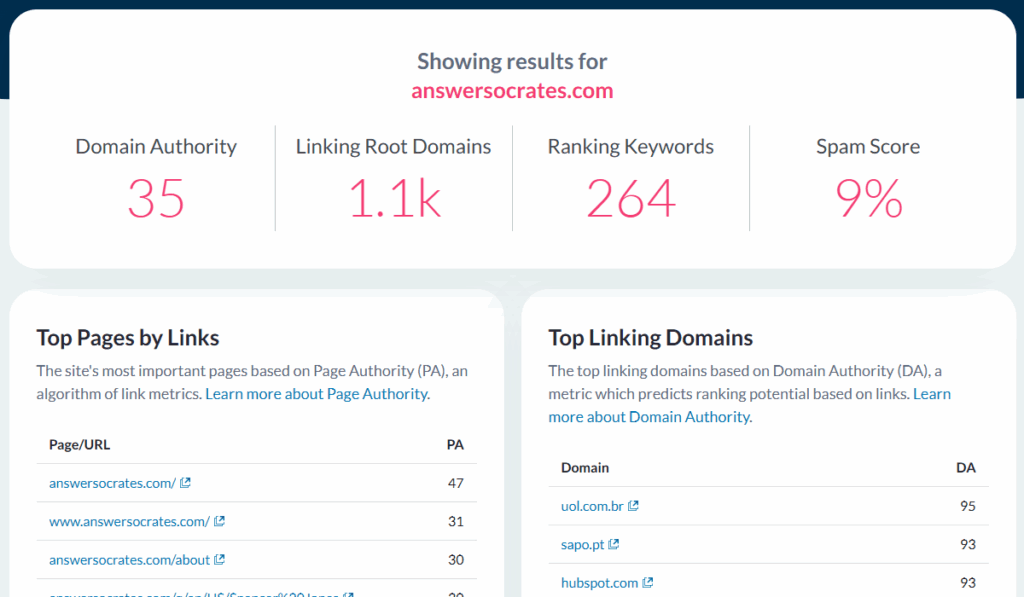Screen dimensions: 1024x597
Task: Open 'Learn more about Page Authority' link
Action: (x=317, y=394)
